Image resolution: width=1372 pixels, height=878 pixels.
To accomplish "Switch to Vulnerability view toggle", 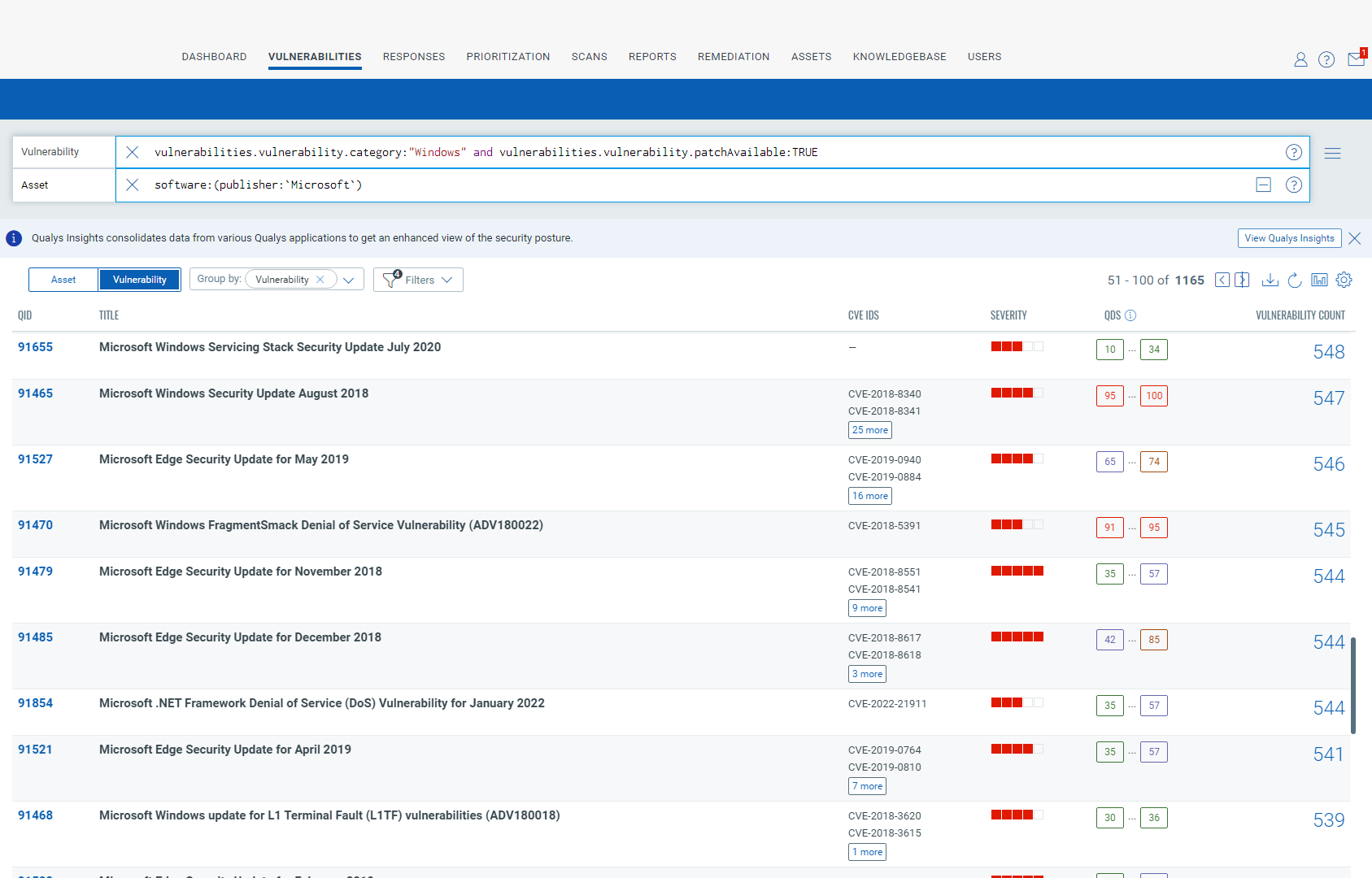I will tap(140, 280).
